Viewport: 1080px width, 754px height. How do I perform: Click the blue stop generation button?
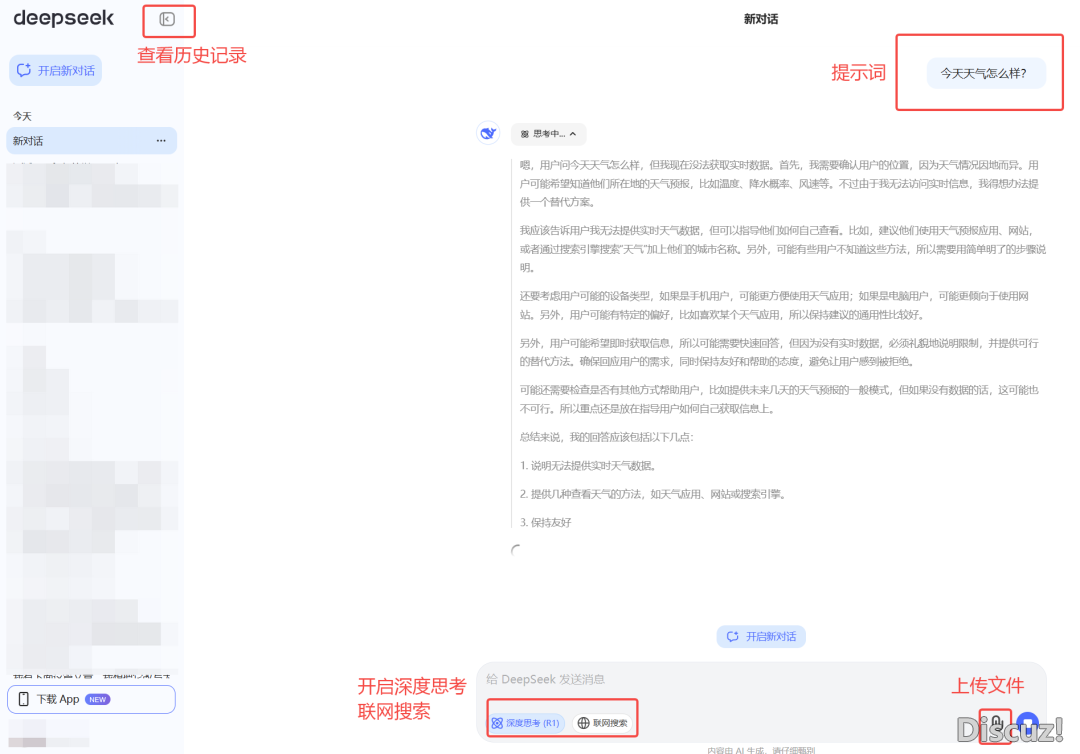pos(1028,724)
